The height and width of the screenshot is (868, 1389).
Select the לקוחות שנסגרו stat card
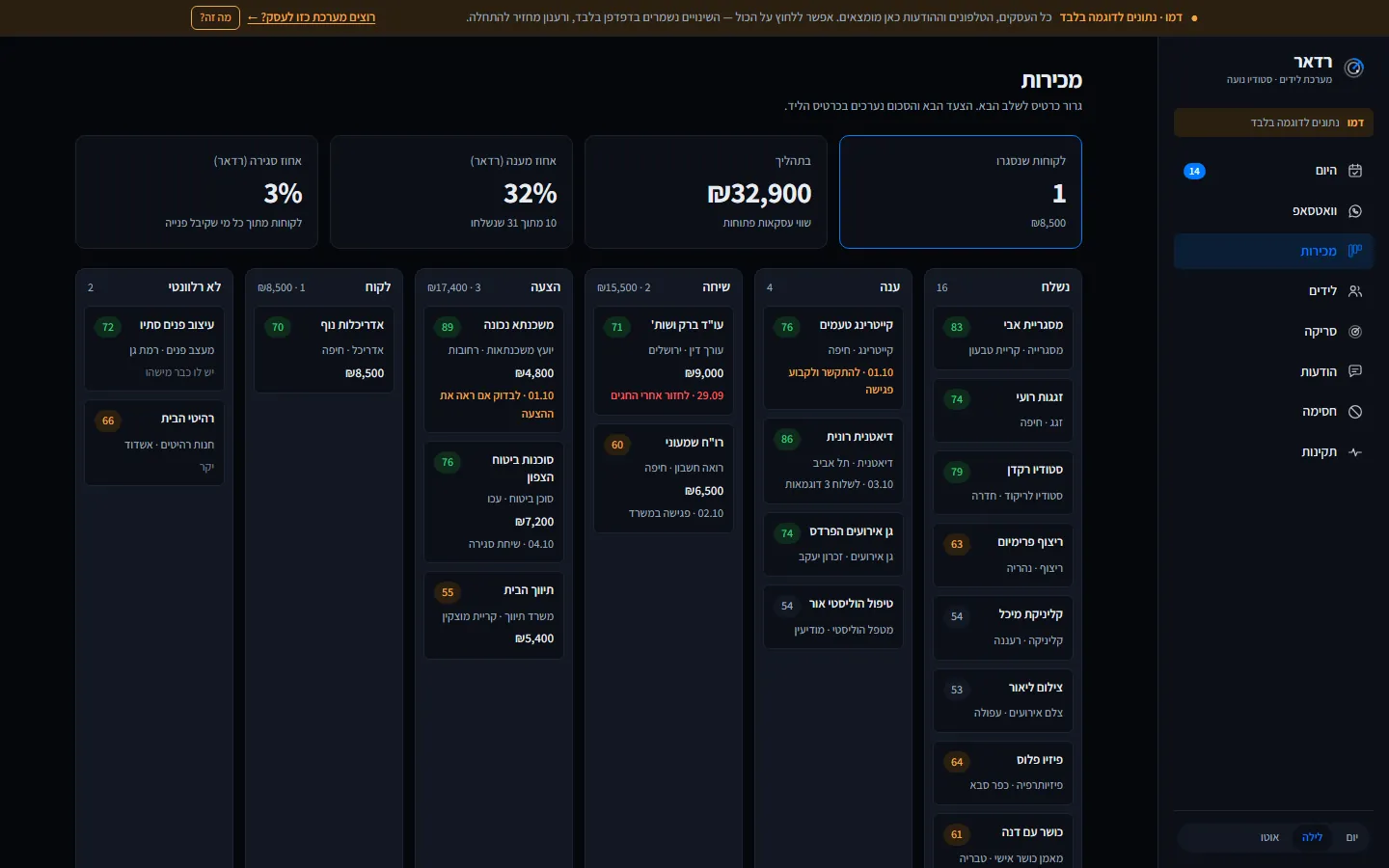pyautogui.click(x=961, y=192)
